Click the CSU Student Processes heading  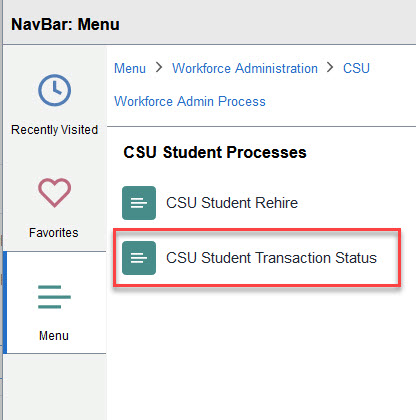[215, 152]
